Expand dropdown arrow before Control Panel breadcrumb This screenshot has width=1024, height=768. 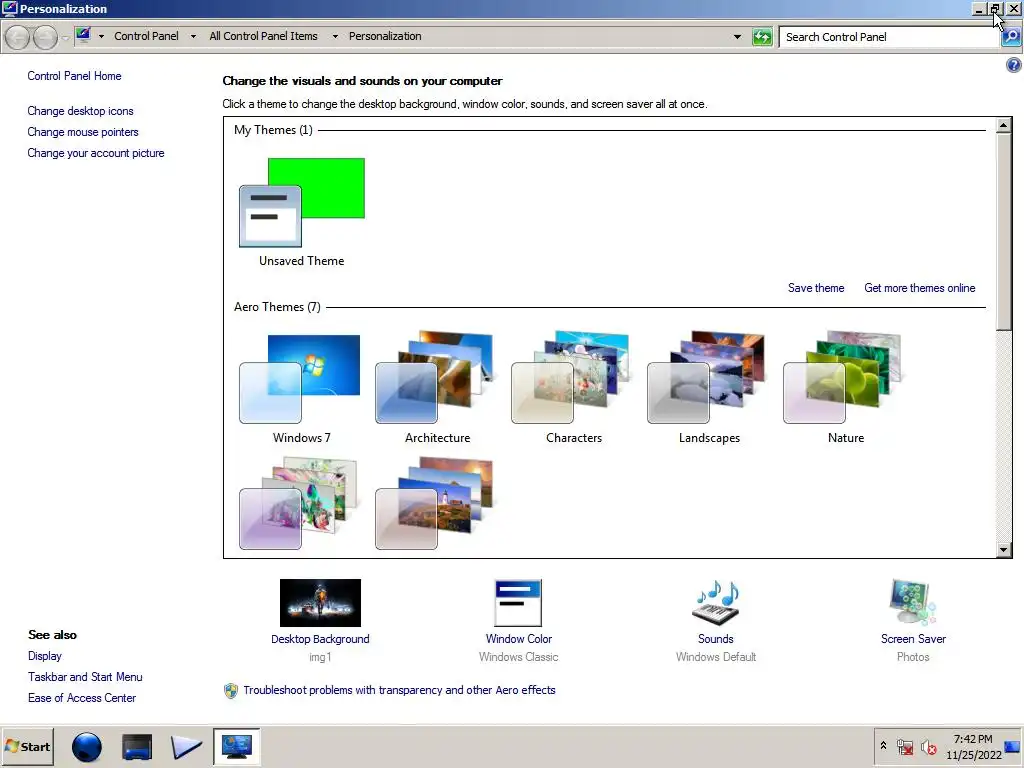click(101, 37)
